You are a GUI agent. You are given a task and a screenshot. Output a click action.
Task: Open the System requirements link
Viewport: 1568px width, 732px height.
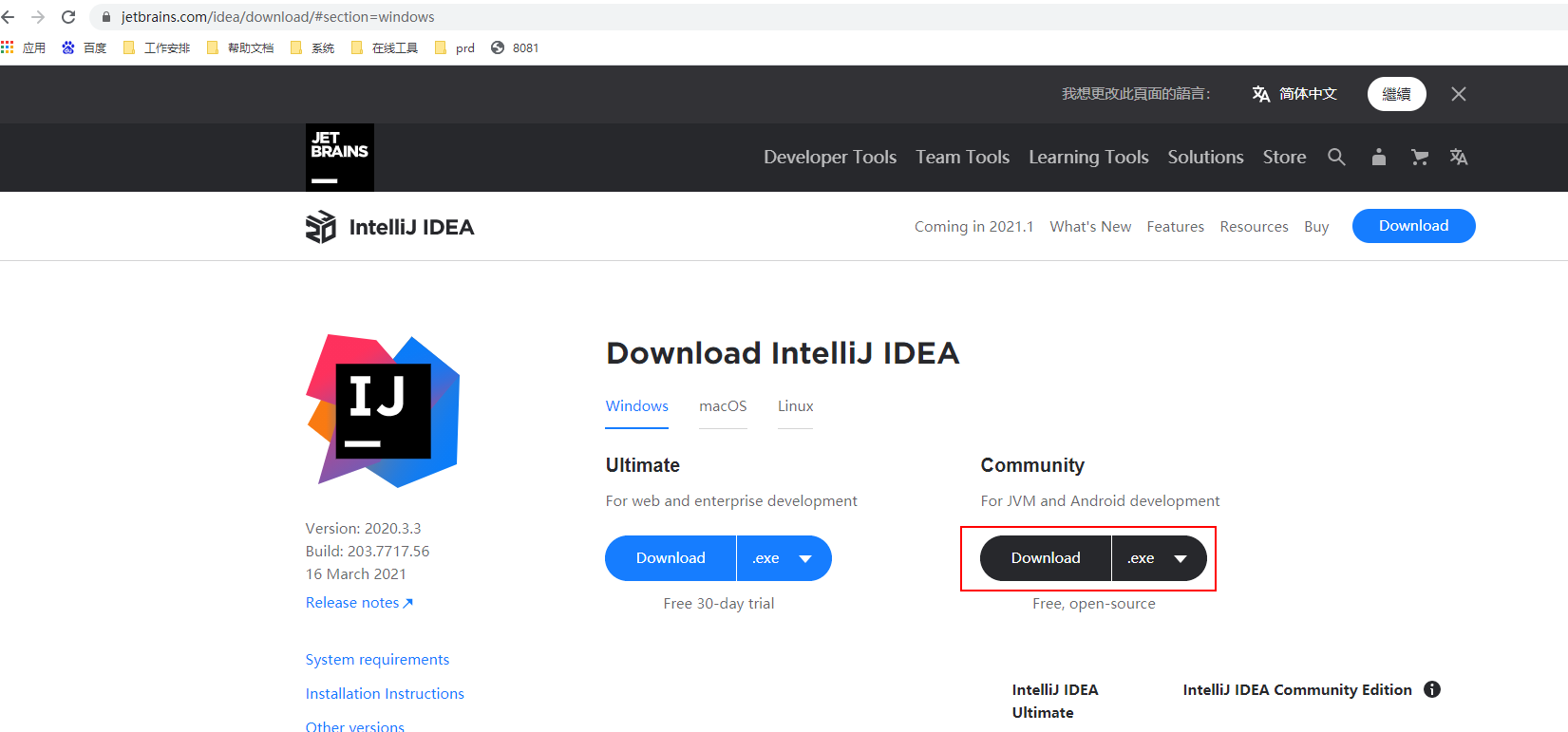[x=377, y=660]
